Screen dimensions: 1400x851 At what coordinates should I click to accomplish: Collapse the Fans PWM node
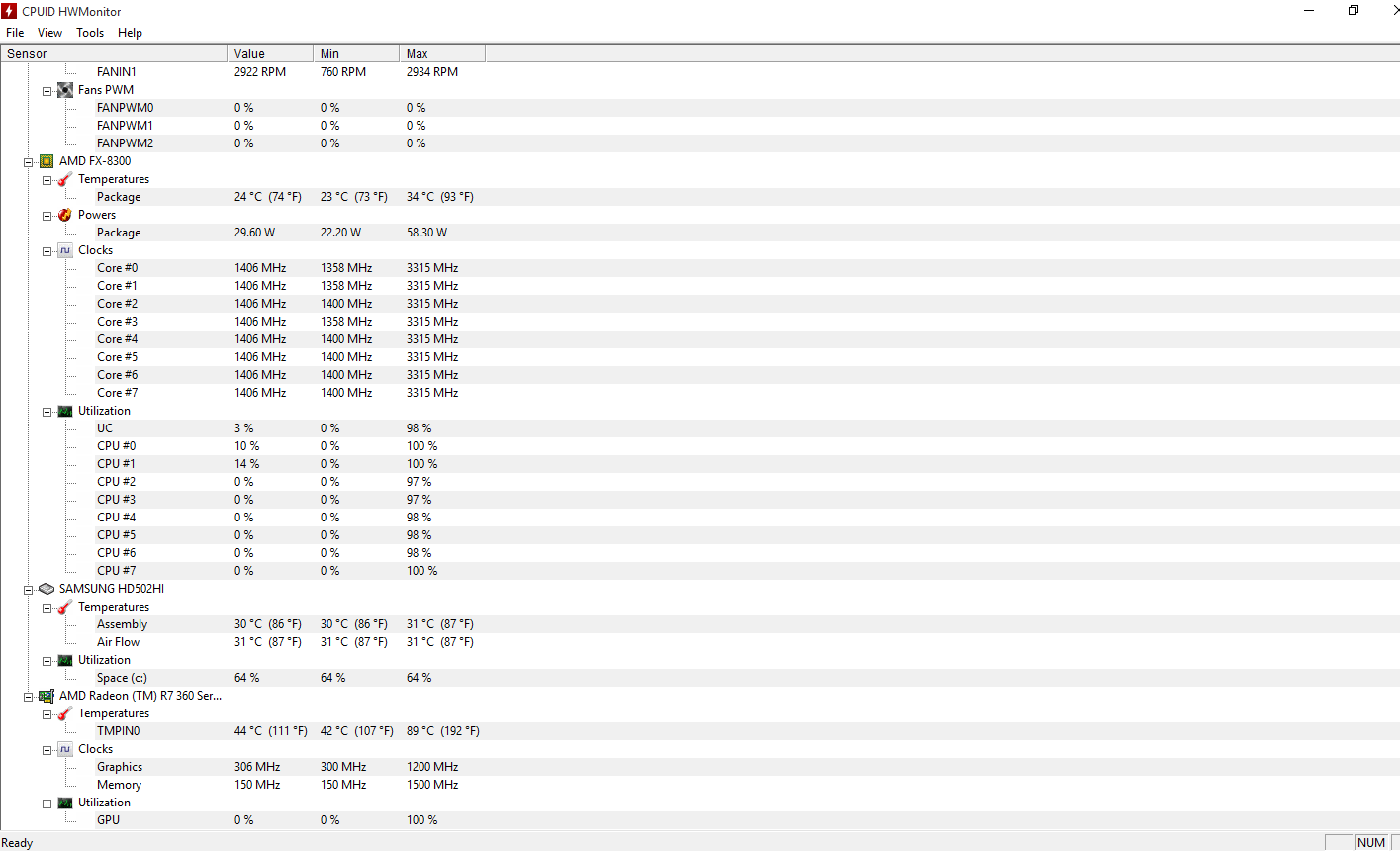[x=47, y=91]
